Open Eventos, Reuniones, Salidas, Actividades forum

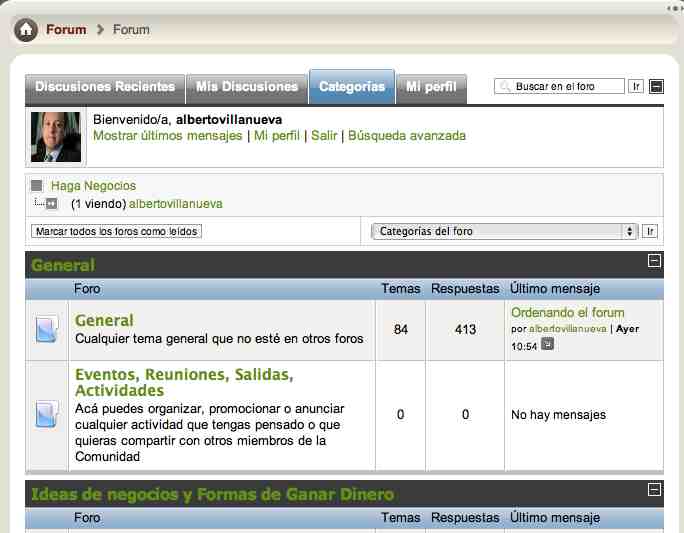184,383
